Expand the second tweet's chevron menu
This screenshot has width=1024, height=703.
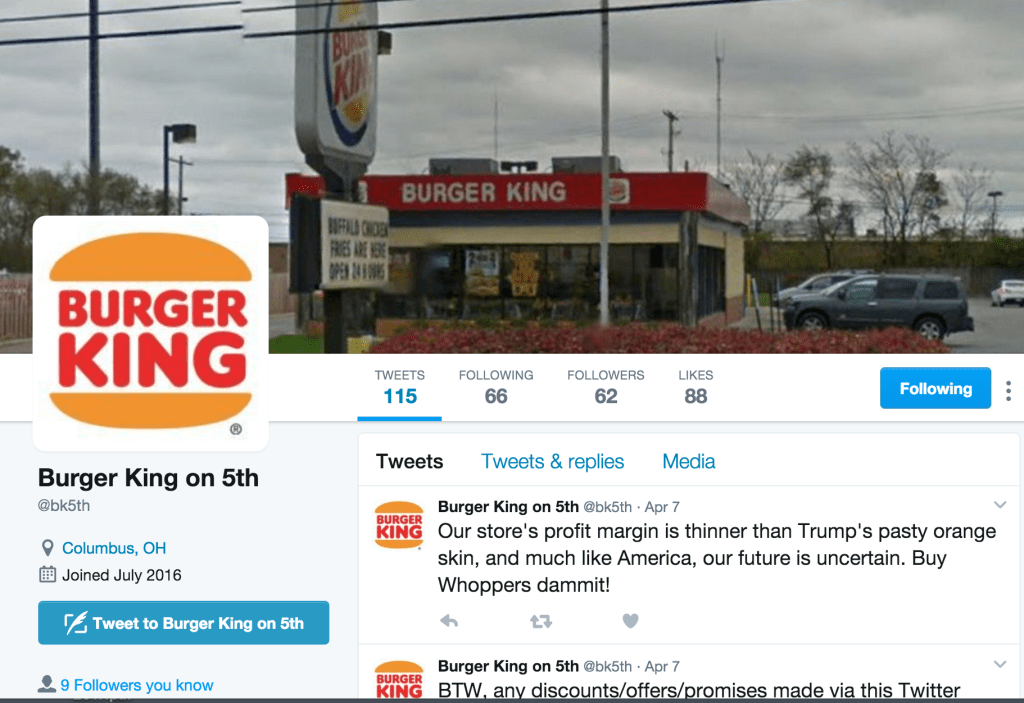tap(1000, 664)
